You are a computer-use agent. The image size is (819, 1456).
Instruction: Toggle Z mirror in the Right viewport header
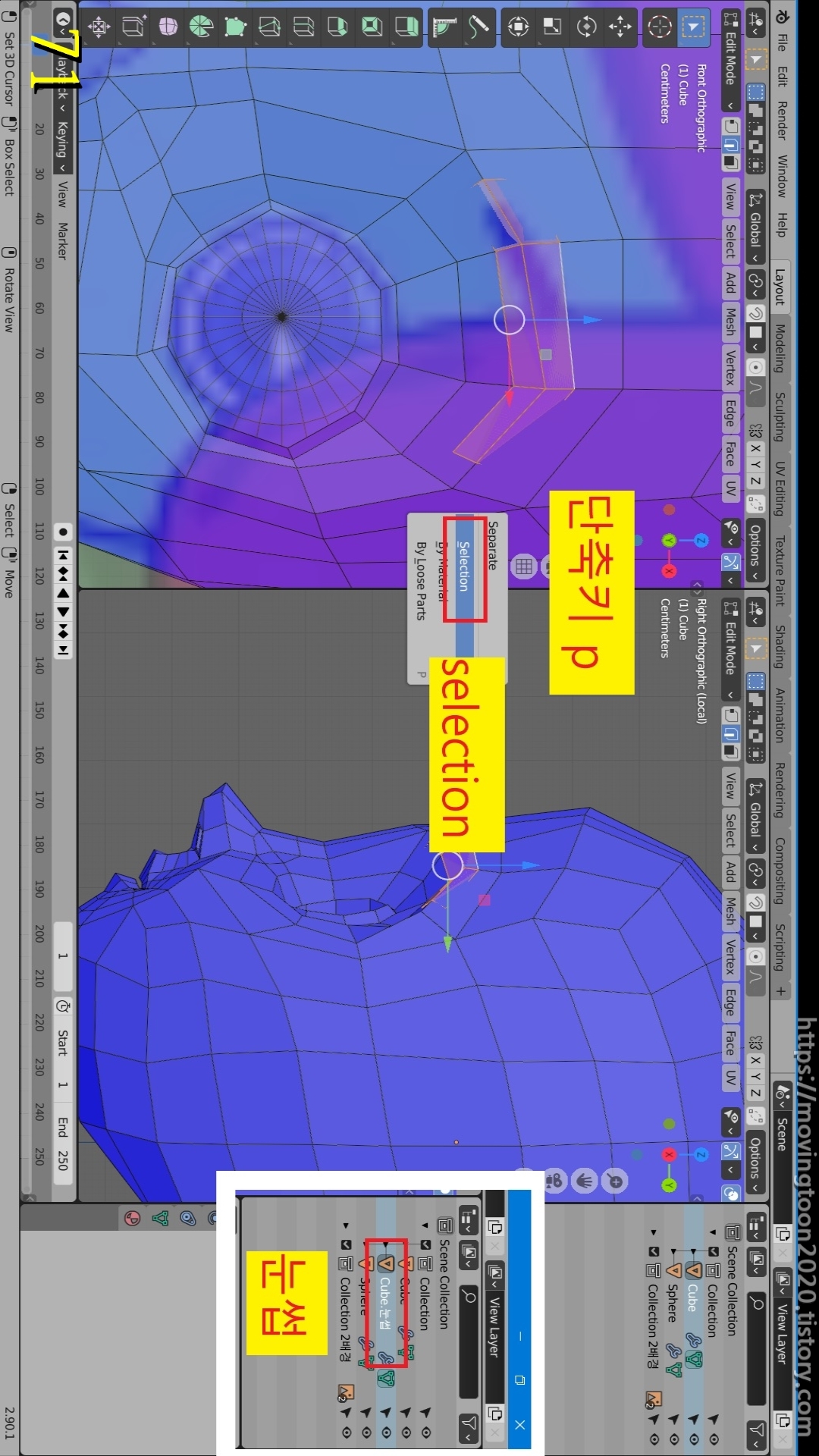pyautogui.click(x=755, y=1093)
